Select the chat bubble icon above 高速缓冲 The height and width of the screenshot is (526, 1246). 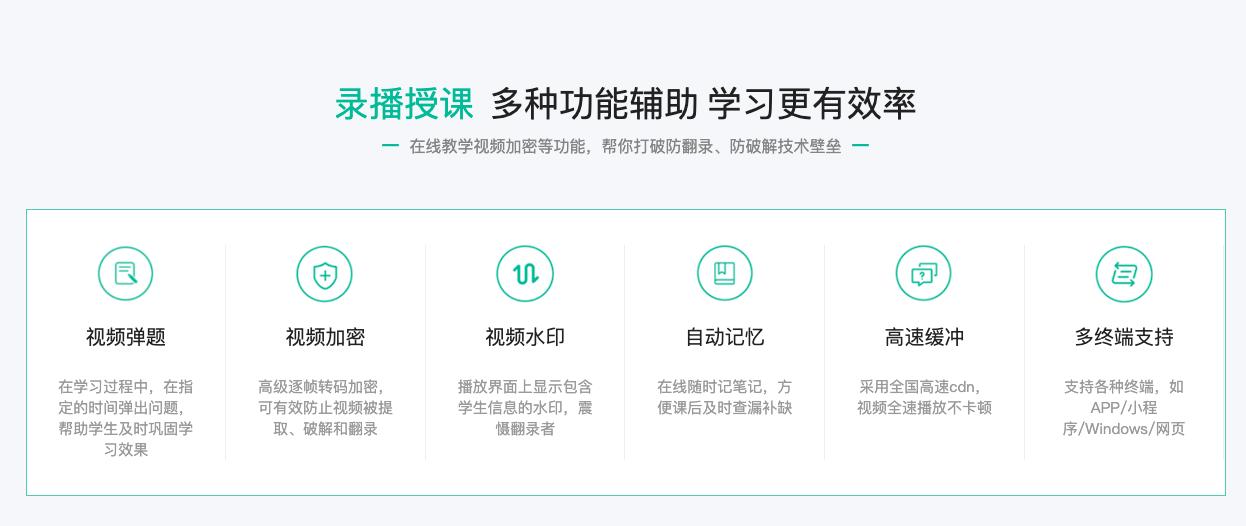(923, 273)
